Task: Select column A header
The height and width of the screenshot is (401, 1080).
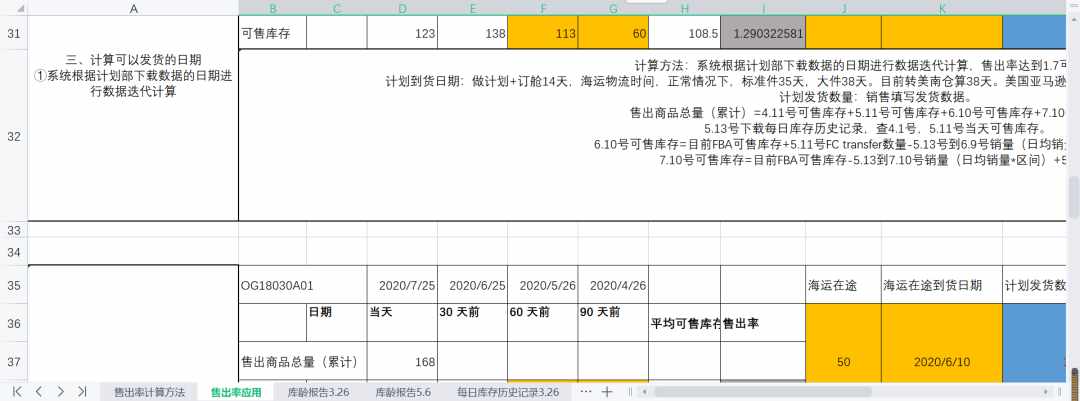Action: (x=133, y=8)
